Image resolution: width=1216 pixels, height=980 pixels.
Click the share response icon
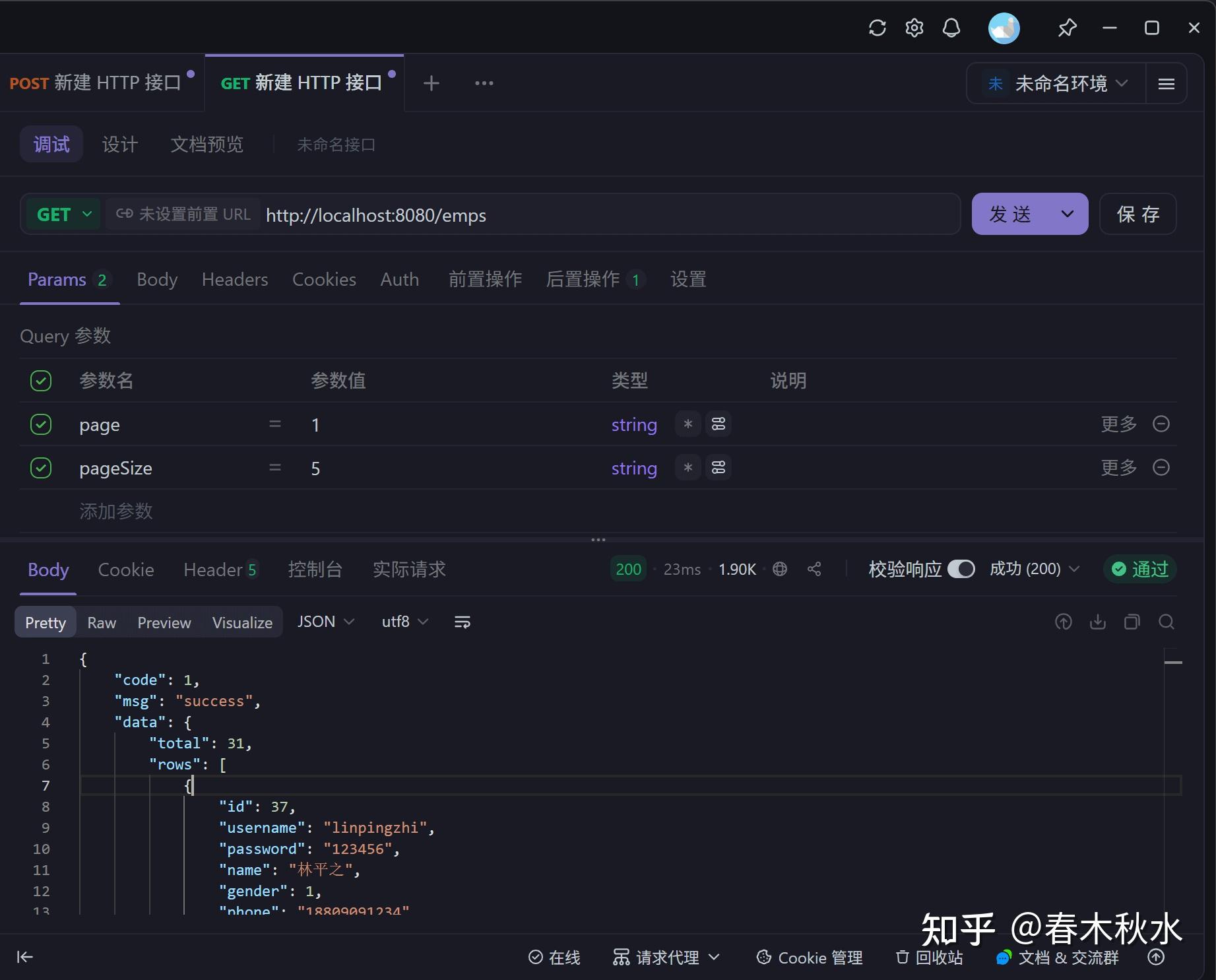point(814,569)
